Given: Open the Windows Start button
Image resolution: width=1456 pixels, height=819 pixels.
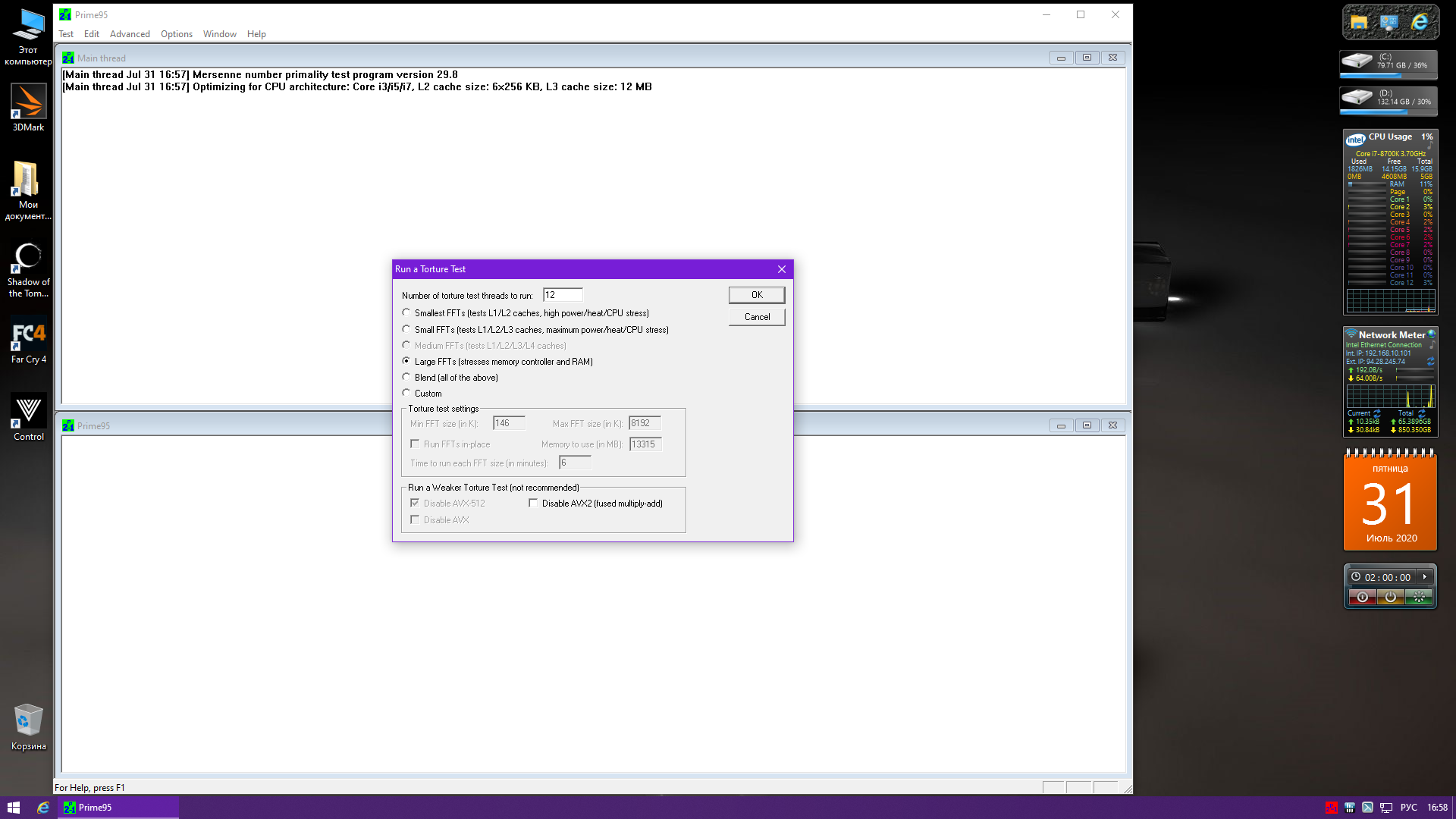Looking at the screenshot, I should [x=13, y=808].
